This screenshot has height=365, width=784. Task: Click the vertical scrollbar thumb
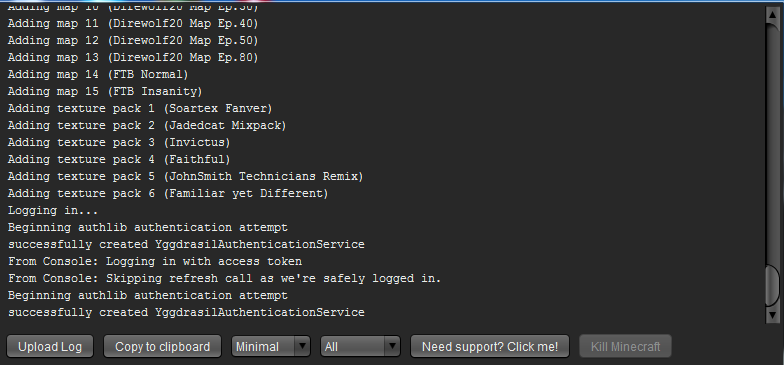[x=772, y=284]
